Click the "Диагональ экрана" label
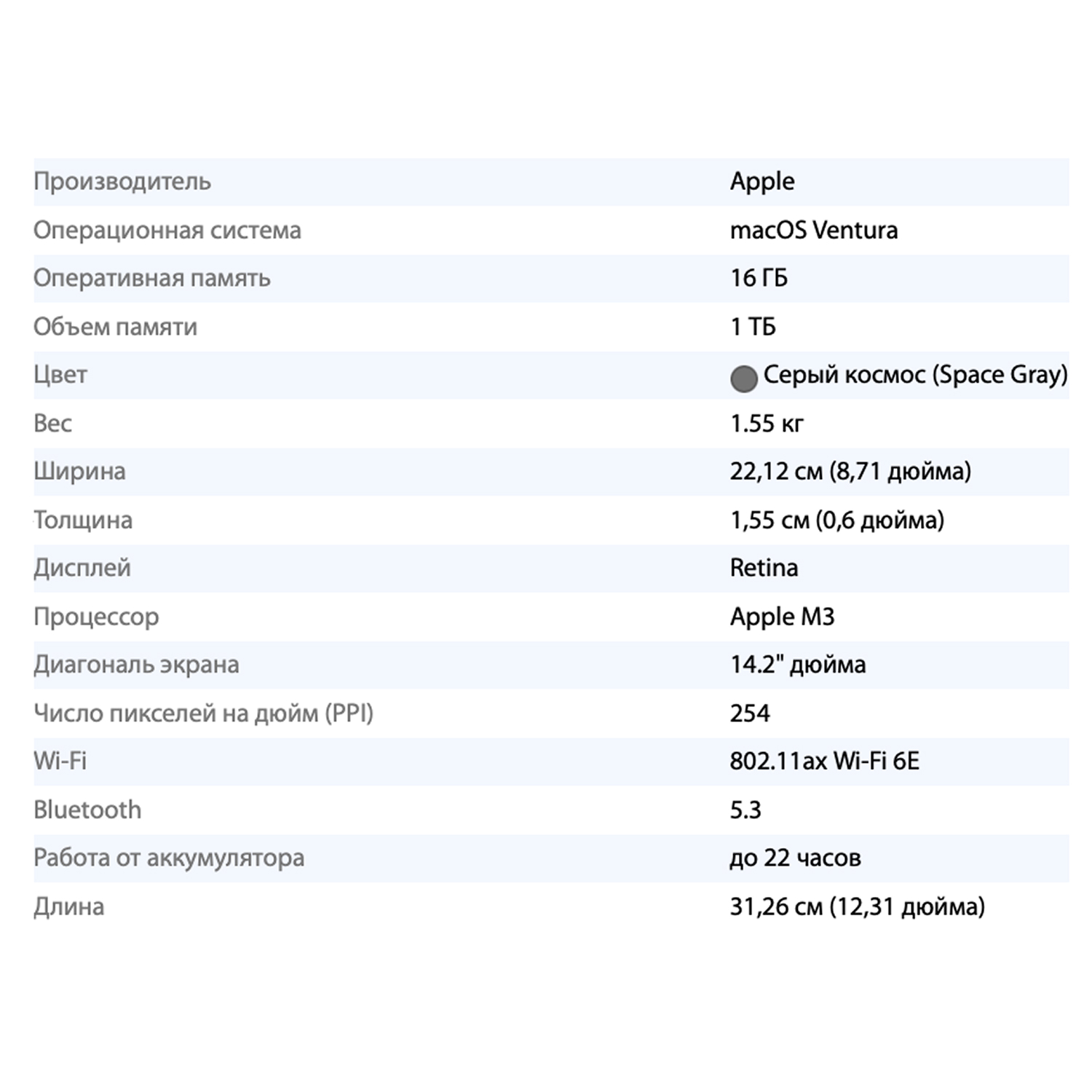This screenshot has width=1092, height=1092. coord(136,665)
